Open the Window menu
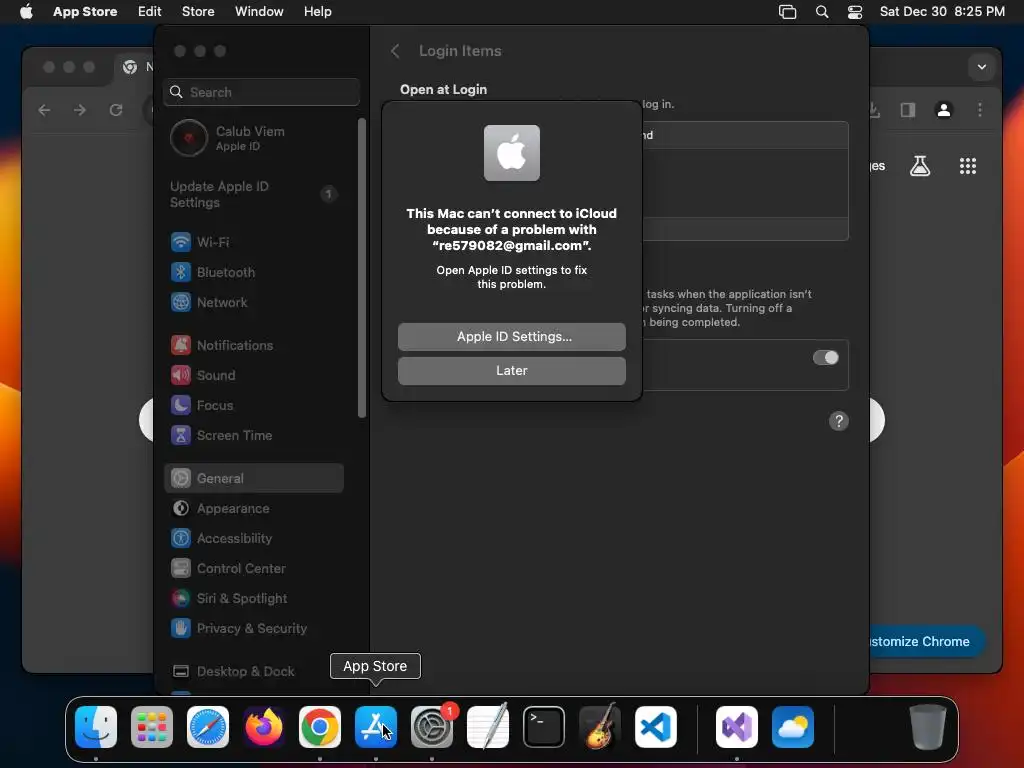Screen dimensions: 1024x768 click(x=259, y=12)
